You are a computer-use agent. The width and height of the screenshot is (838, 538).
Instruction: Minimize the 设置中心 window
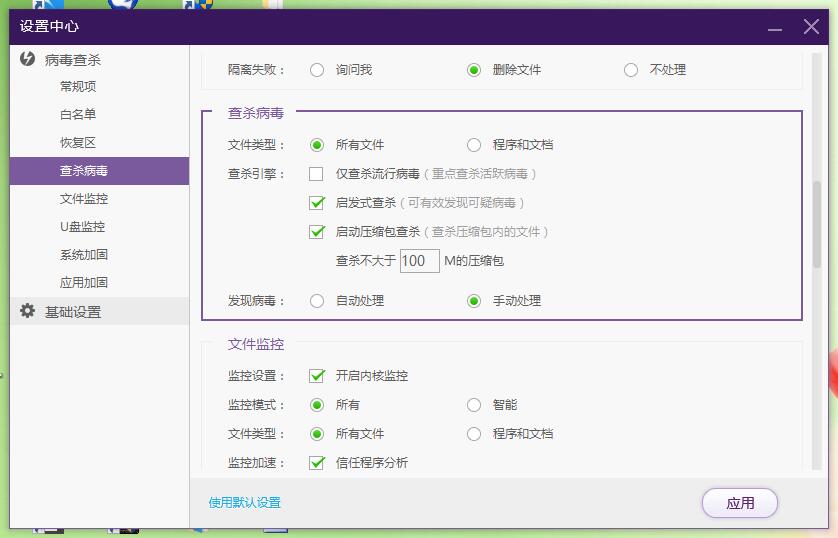click(x=774, y=27)
